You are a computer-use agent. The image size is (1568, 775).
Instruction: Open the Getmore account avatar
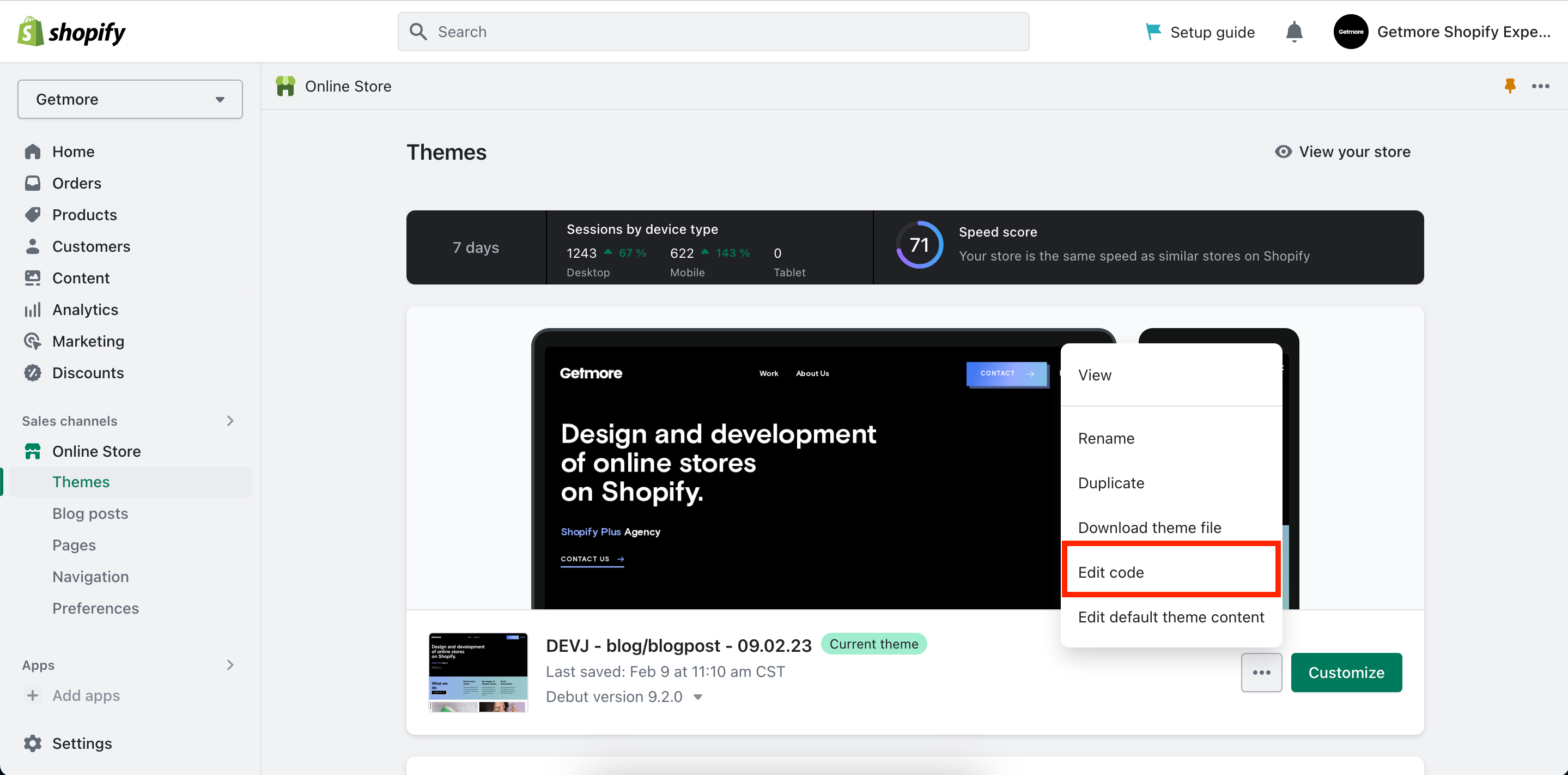coord(1351,32)
